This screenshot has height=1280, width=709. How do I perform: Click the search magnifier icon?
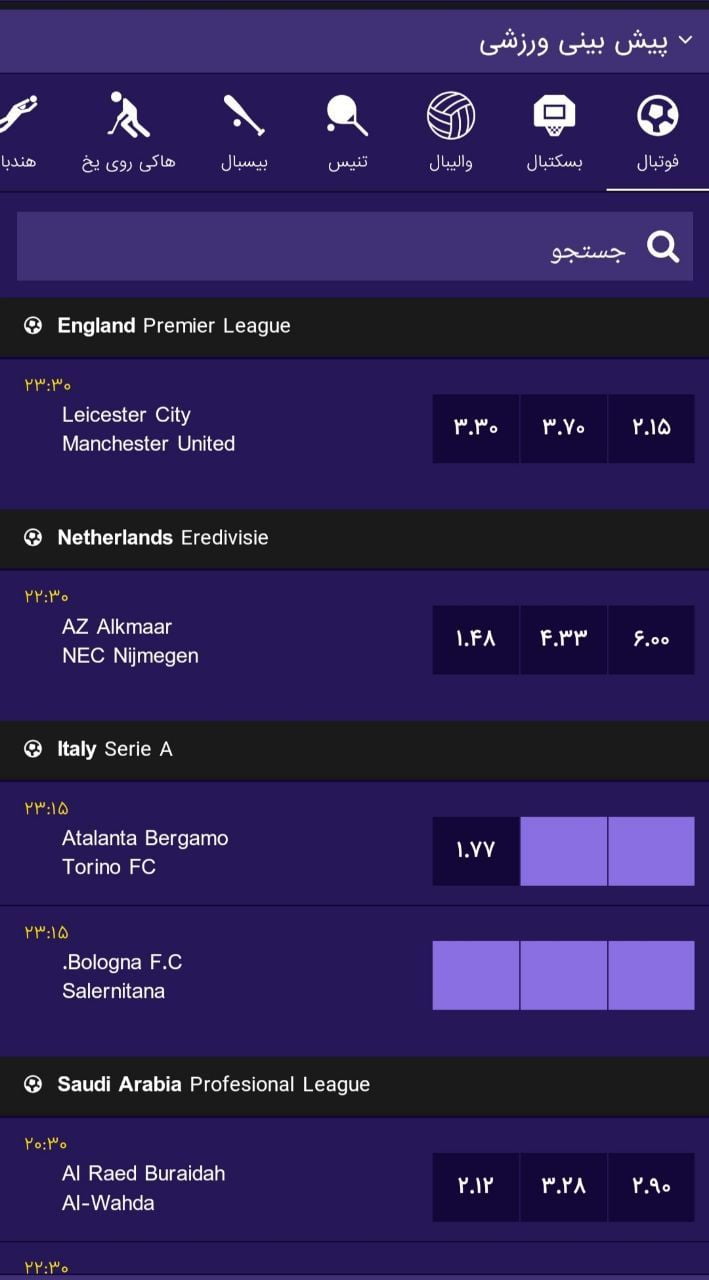click(662, 247)
